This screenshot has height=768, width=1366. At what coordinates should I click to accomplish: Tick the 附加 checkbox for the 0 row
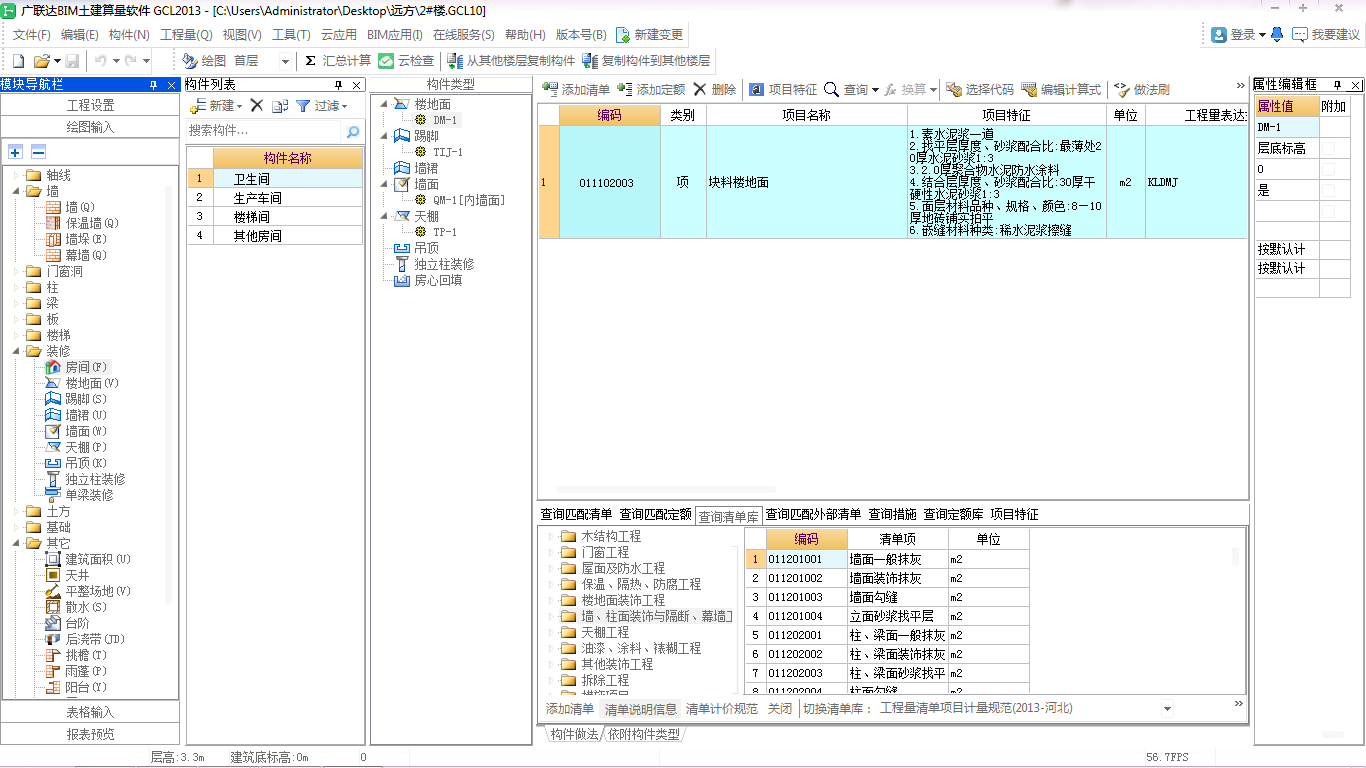point(1328,169)
